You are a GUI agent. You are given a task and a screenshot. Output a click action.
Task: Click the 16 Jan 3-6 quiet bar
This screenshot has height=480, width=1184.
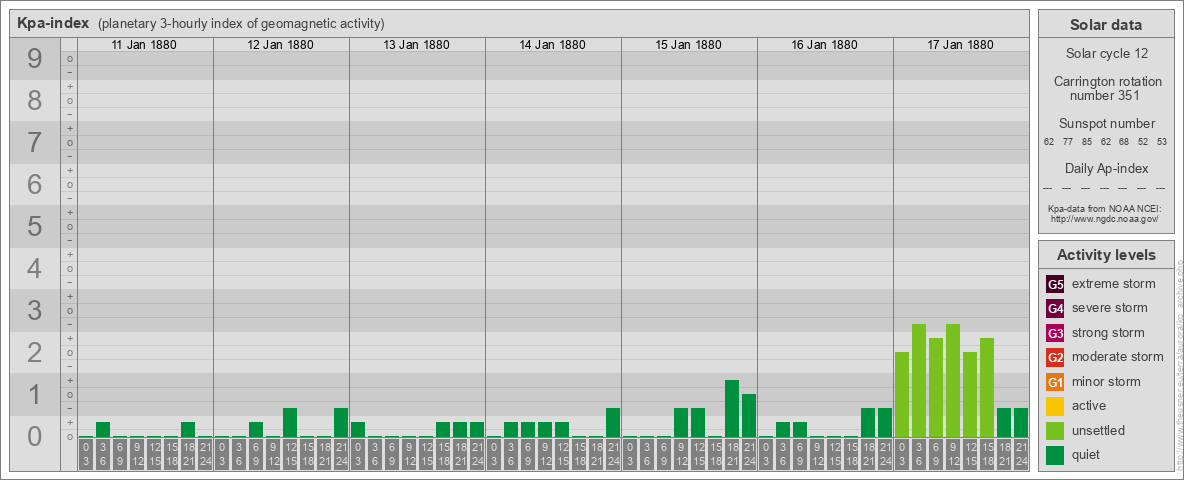pos(783,429)
